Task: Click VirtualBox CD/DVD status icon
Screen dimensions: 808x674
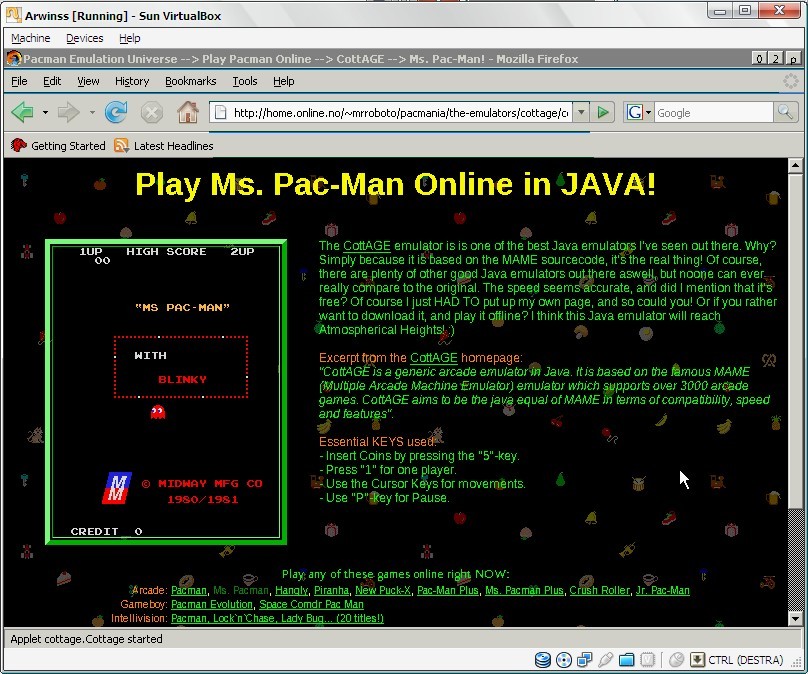Action: click(564, 660)
